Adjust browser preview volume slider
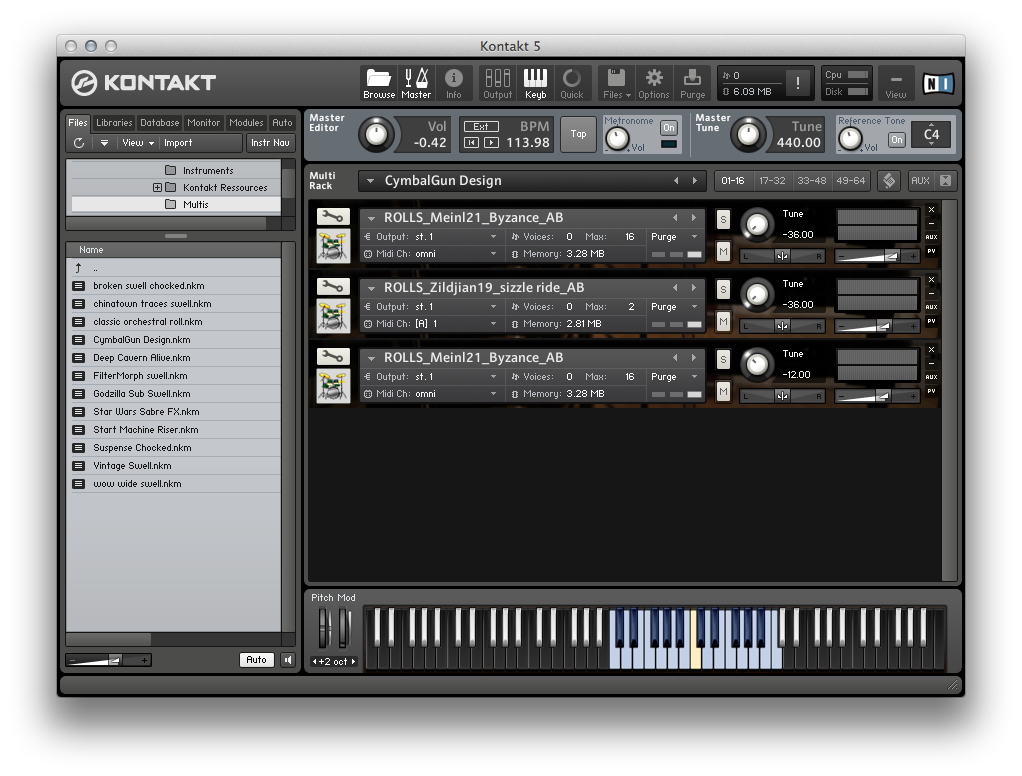The width and height of the screenshot is (1022, 776). [108, 660]
